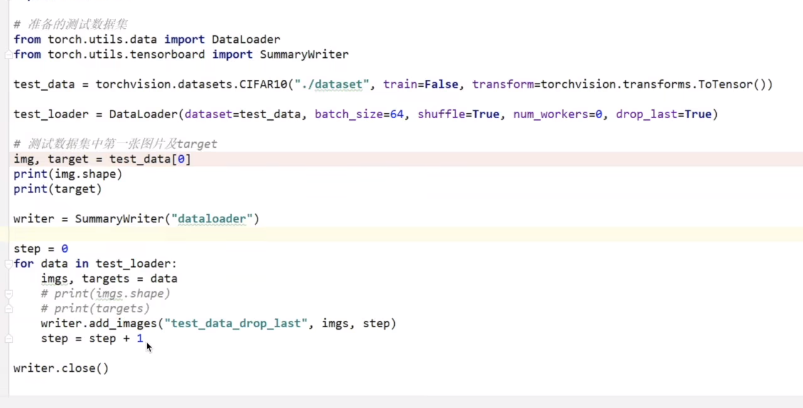Click the comment '# 测试数据集中第一张图片及target'
Image resolution: width=803 pixels, height=408 pixels.
click(116, 144)
